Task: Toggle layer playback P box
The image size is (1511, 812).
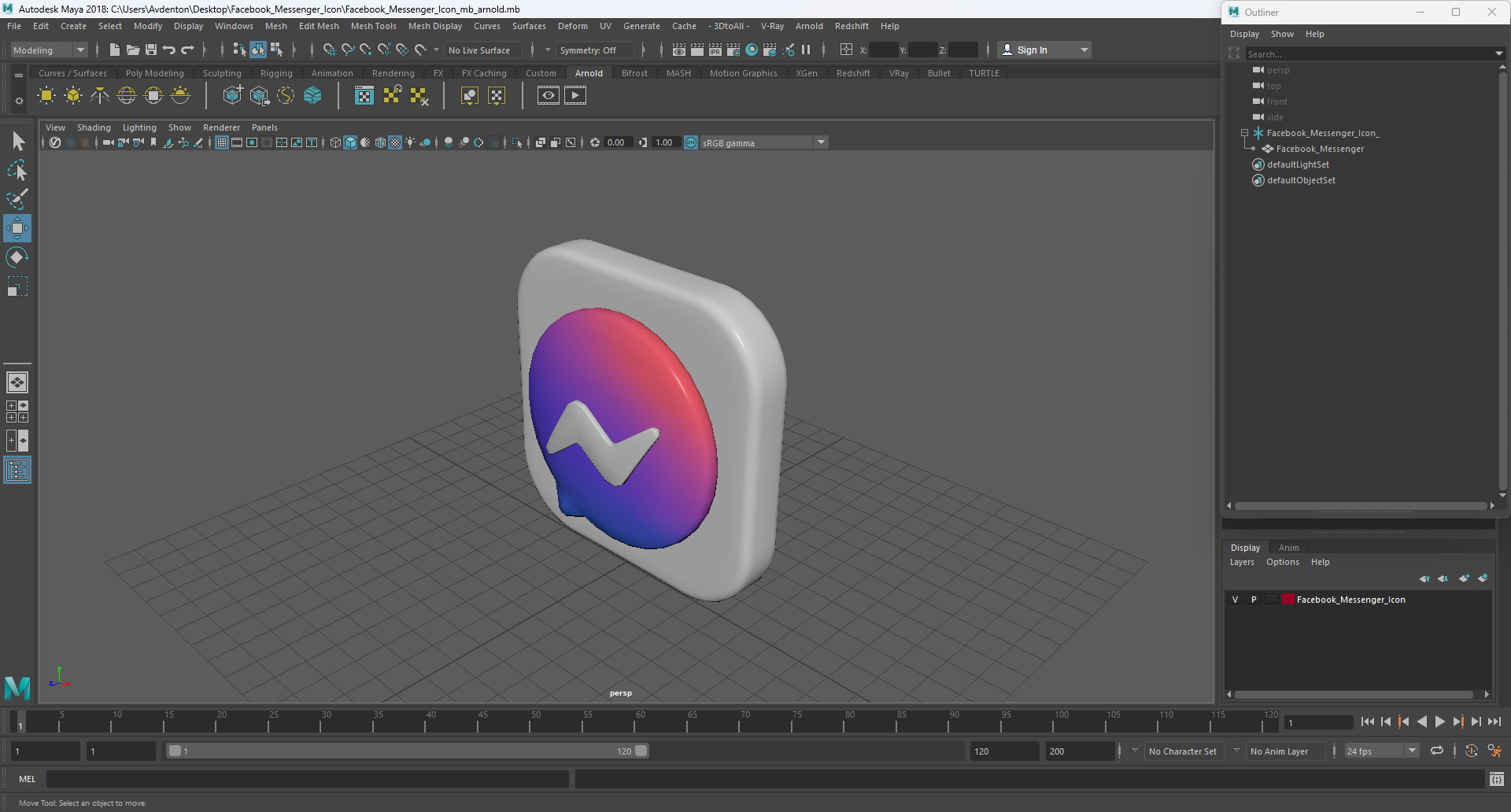Action: click(x=1254, y=600)
